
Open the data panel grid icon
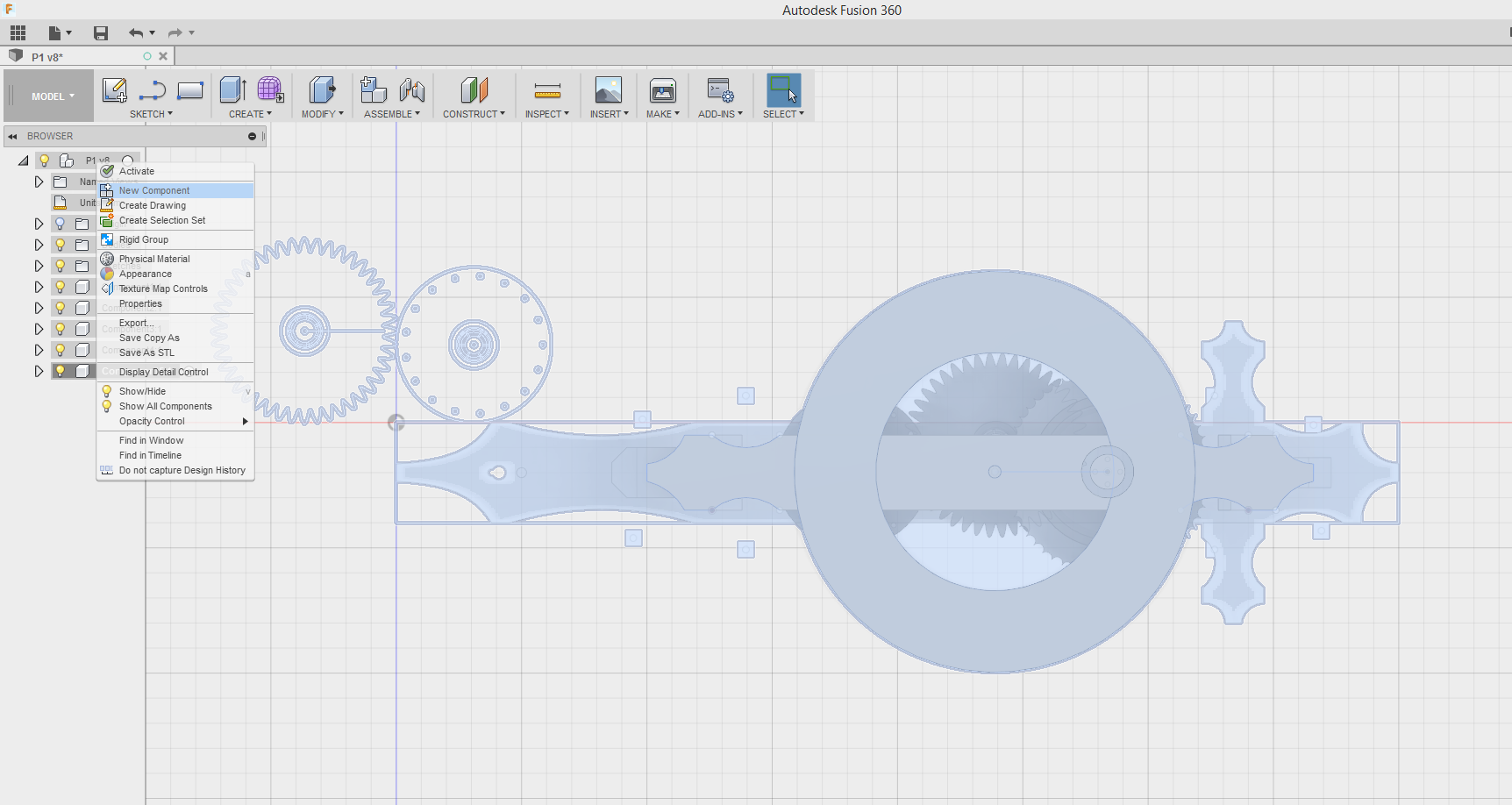[x=18, y=33]
